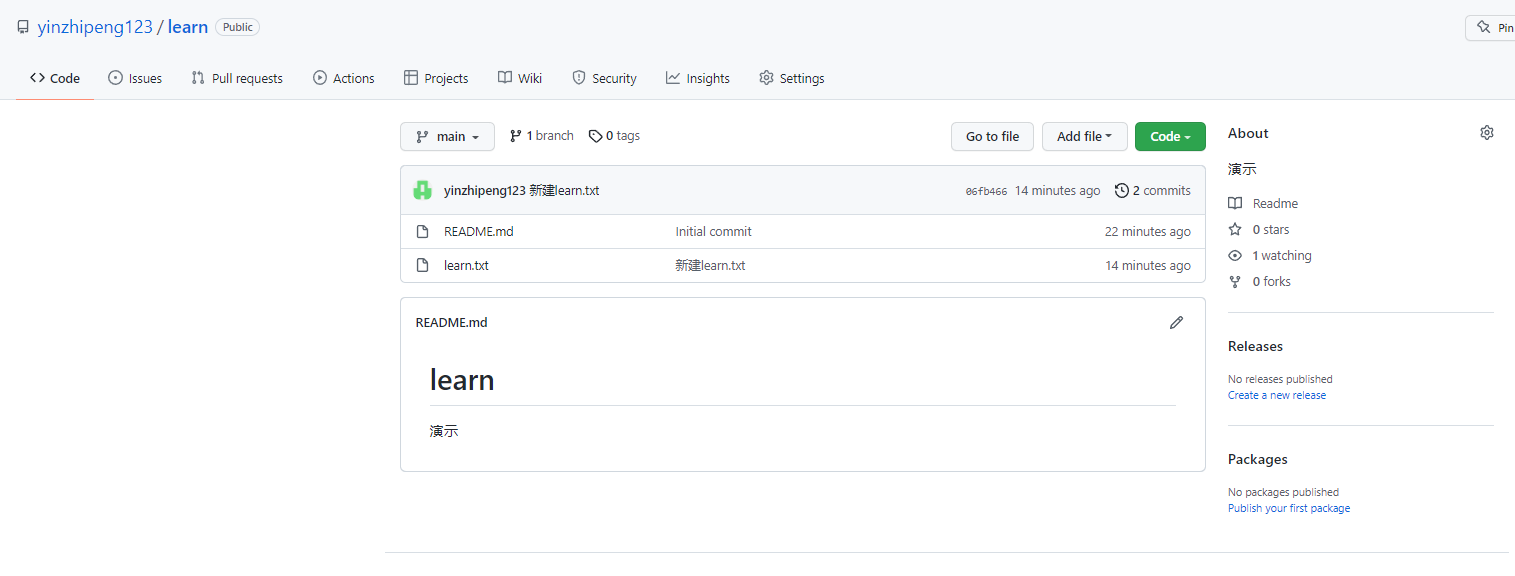Open repository Settings tab

pyautogui.click(x=792, y=78)
